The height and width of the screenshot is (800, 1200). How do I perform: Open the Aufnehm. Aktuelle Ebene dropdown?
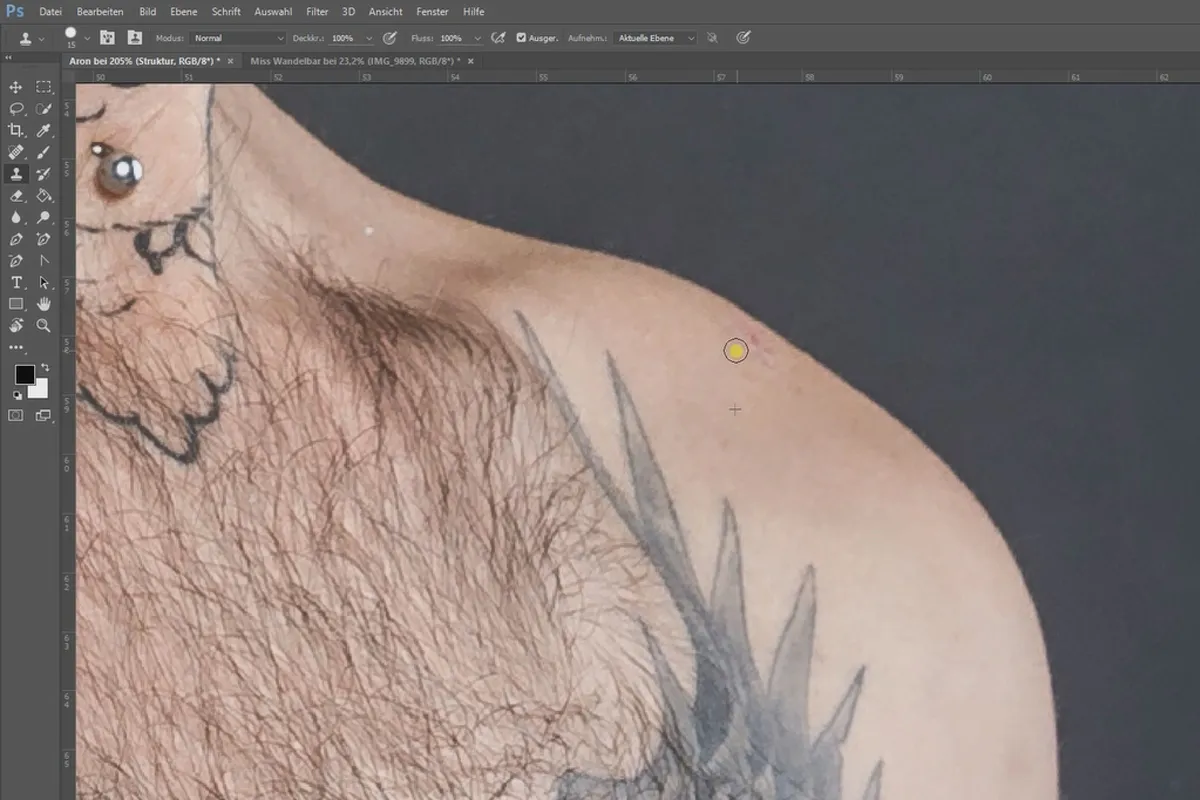(655, 38)
